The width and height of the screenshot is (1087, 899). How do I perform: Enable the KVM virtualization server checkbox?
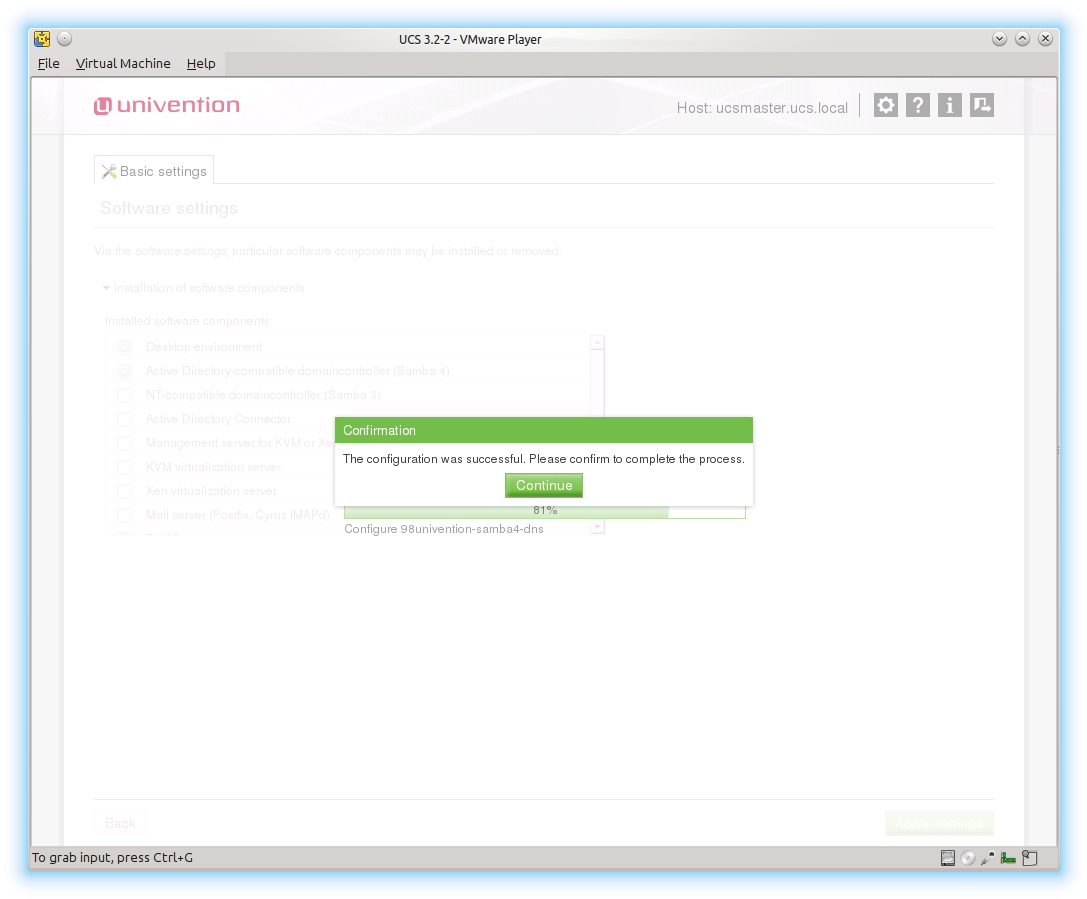coord(125,467)
